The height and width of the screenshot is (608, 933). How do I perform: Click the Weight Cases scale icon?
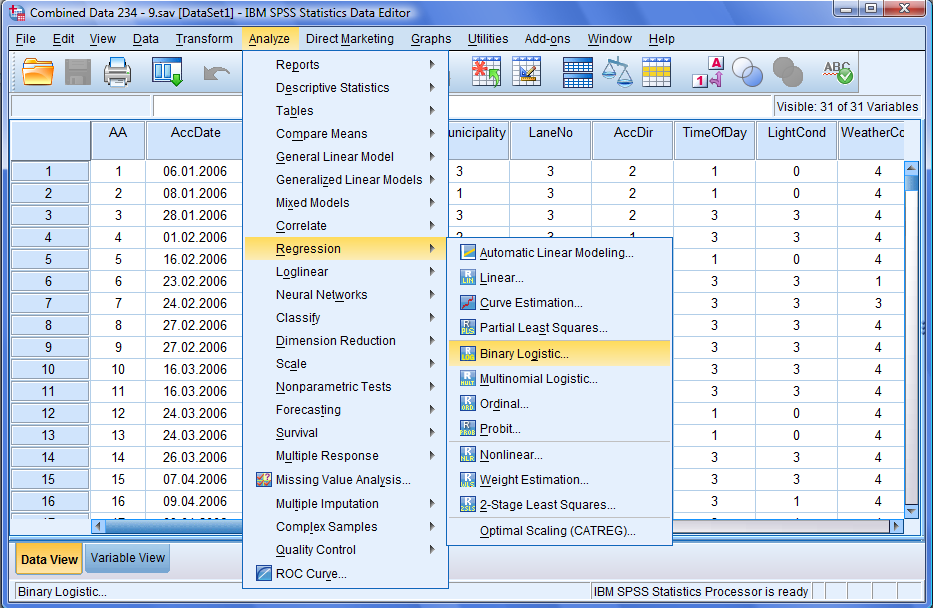point(617,73)
